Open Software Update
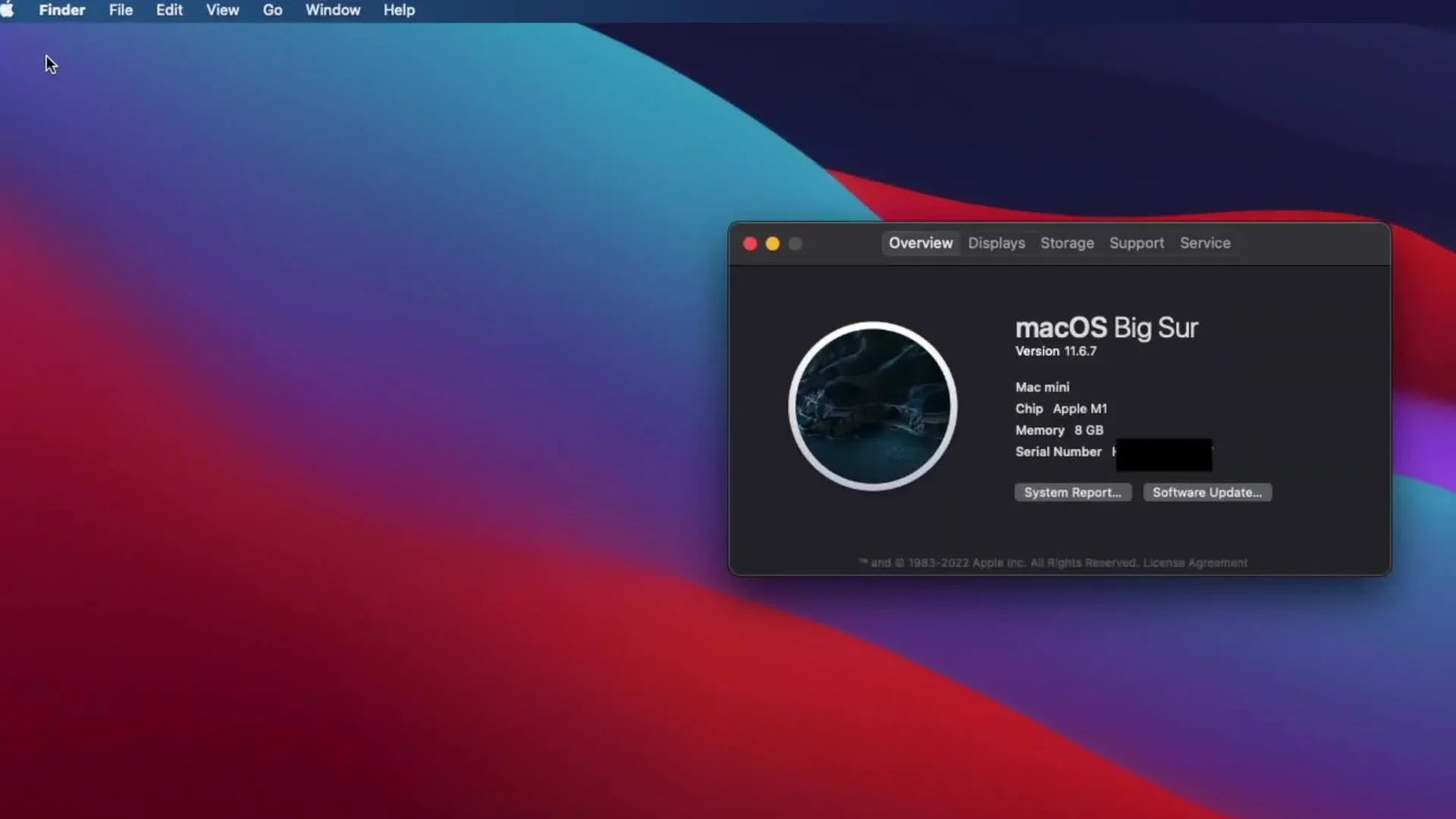1456x819 pixels. pos(1207,492)
